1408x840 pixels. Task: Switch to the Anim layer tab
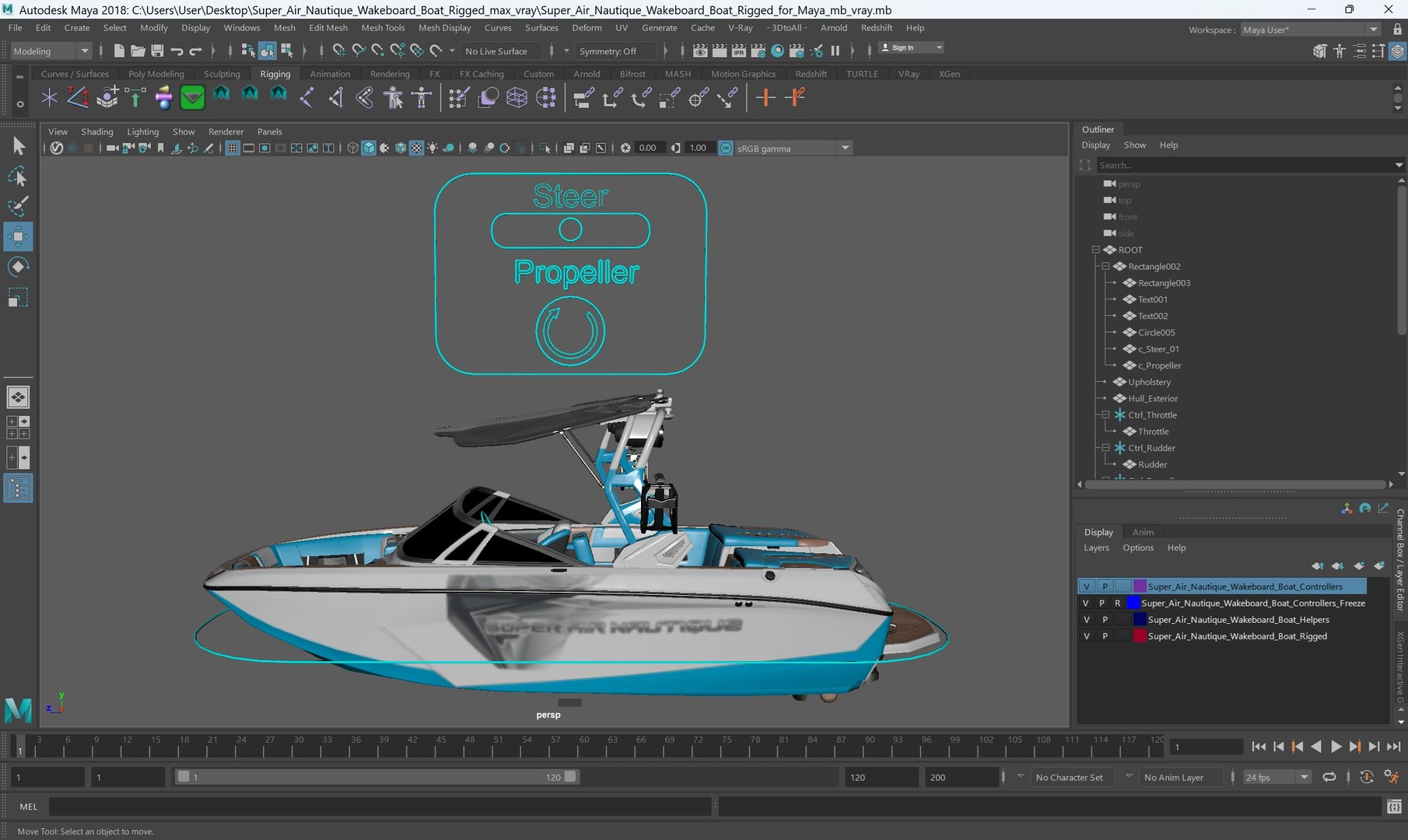[1143, 532]
